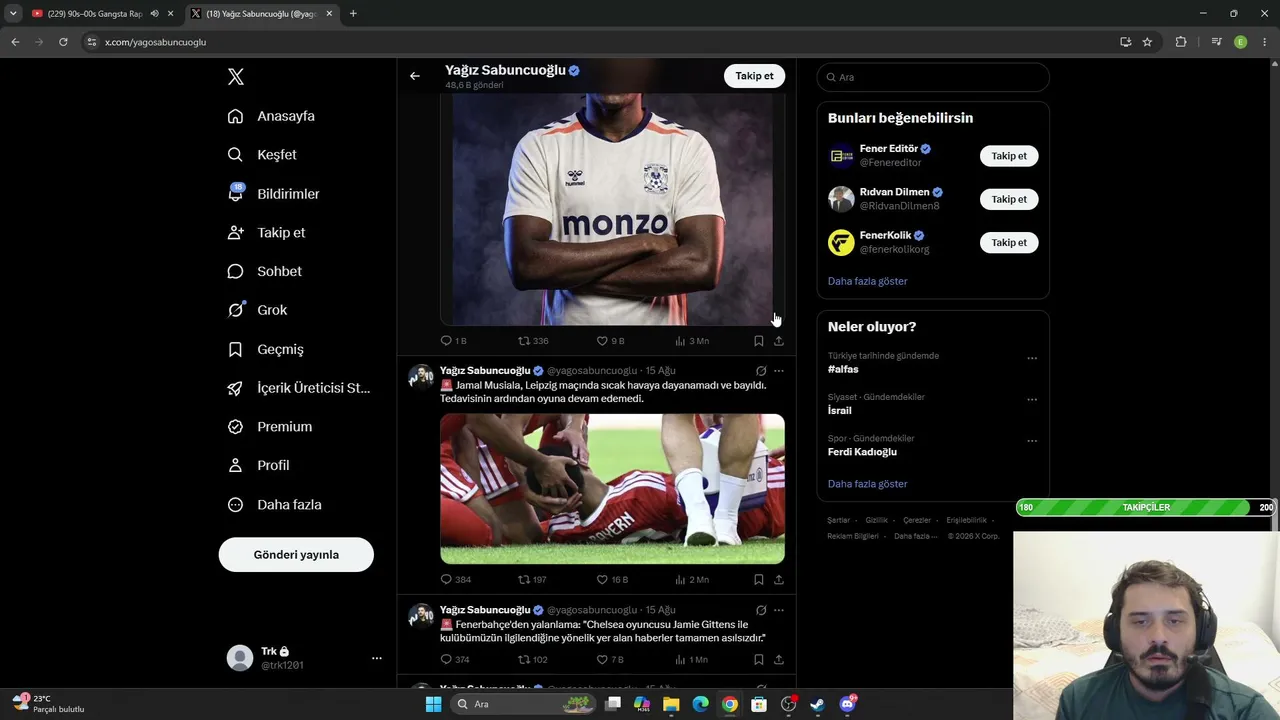Open options for the İsrail trend

tap(1032, 399)
